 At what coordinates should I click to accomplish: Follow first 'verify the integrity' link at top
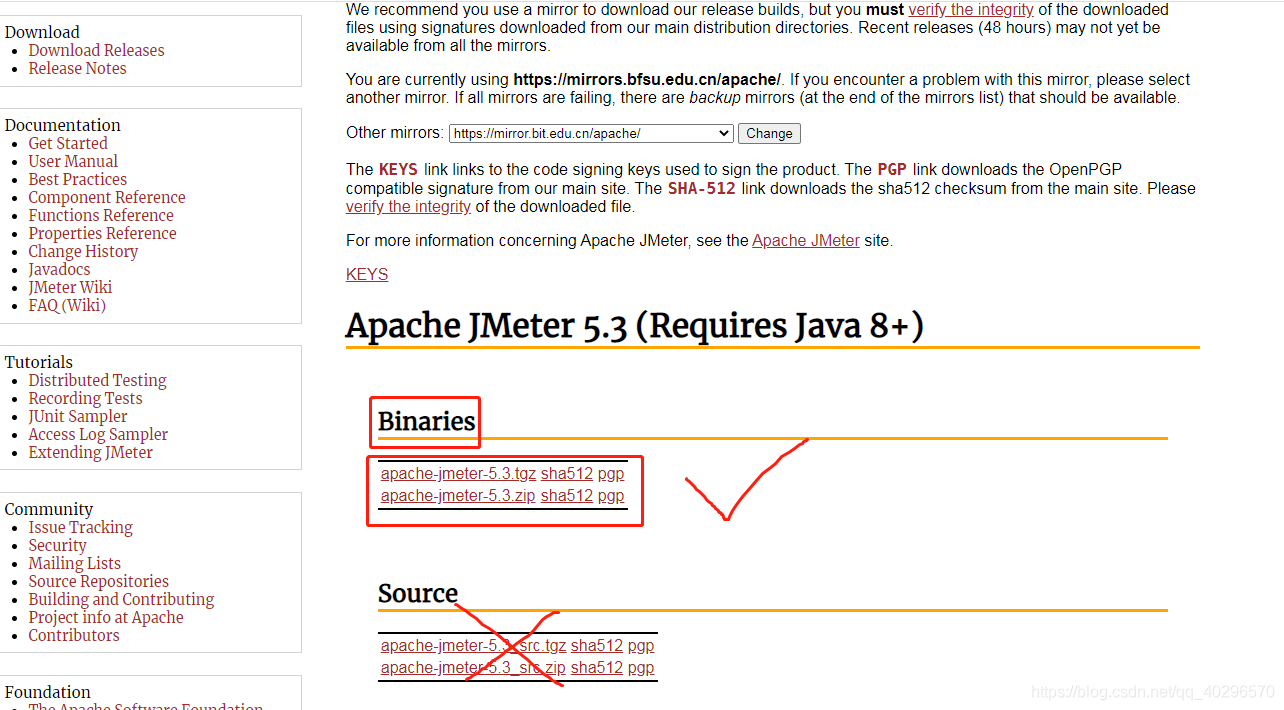click(970, 9)
